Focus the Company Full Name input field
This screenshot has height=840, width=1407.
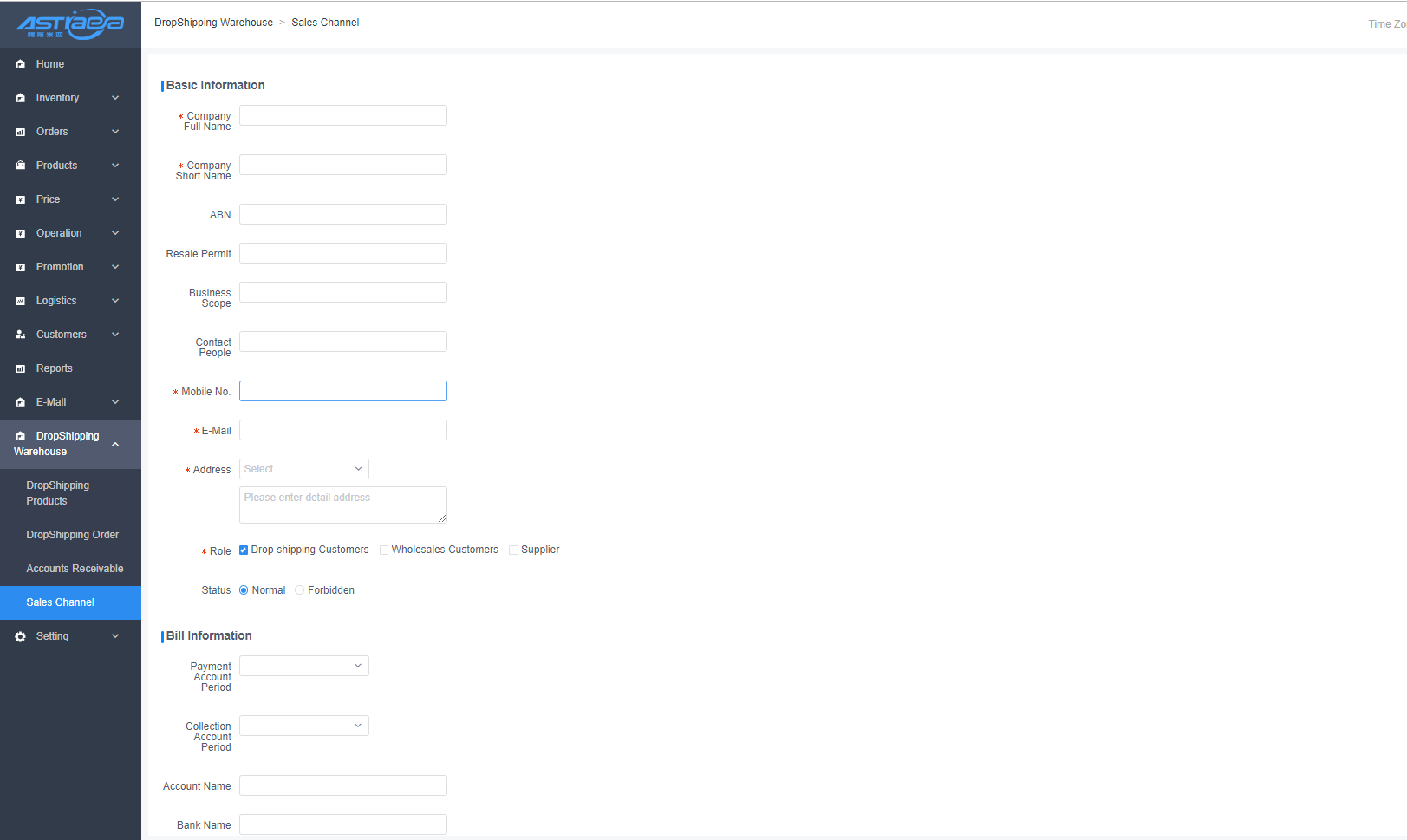point(342,115)
